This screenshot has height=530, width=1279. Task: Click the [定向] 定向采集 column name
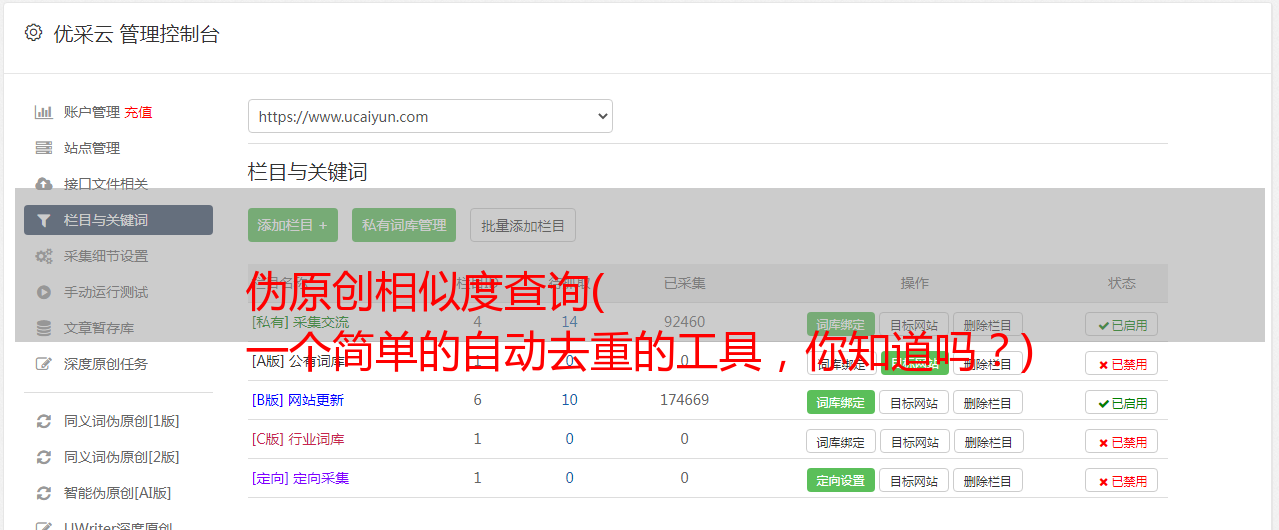coord(301,478)
